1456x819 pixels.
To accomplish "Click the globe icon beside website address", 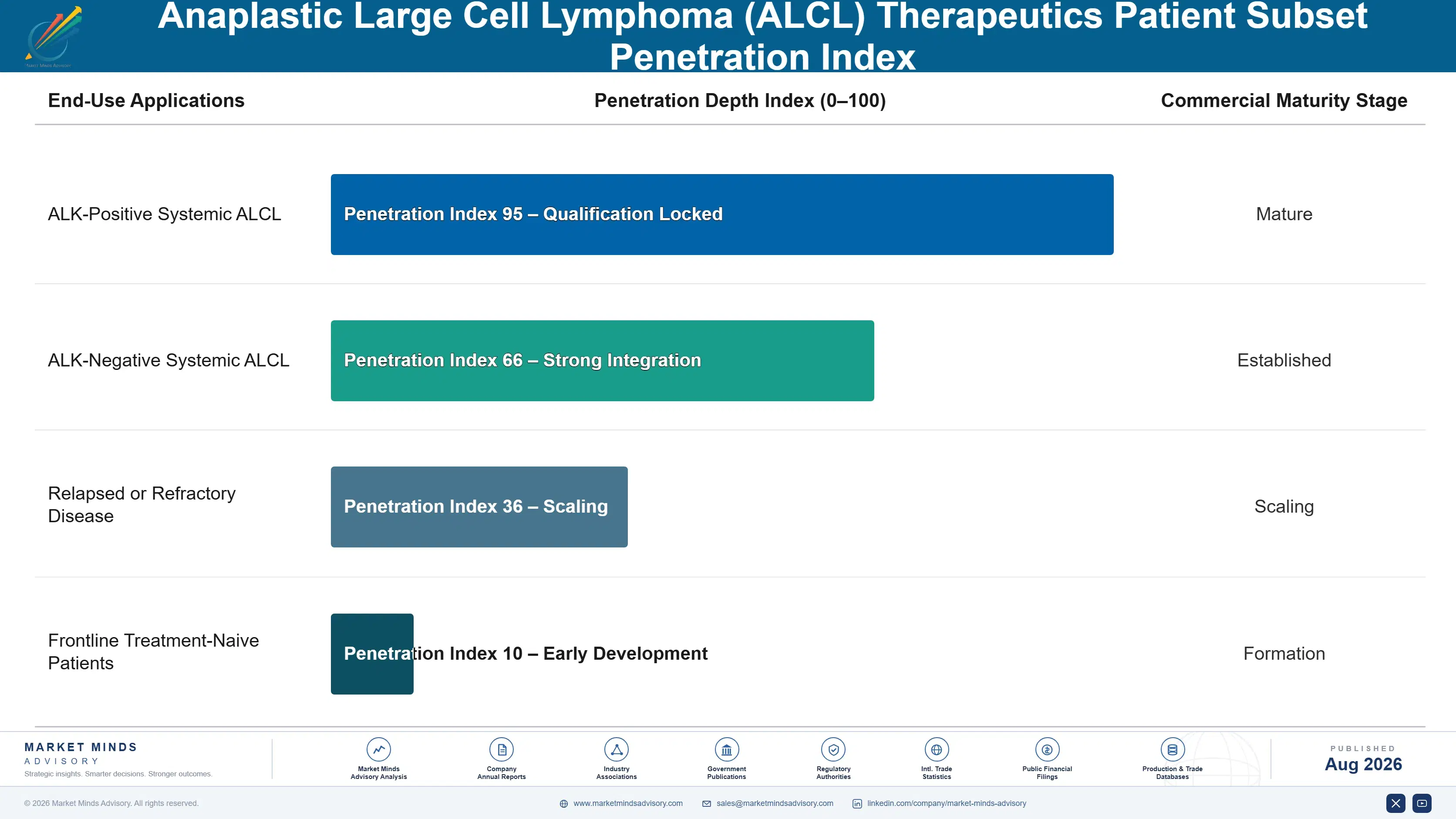I will [563, 804].
